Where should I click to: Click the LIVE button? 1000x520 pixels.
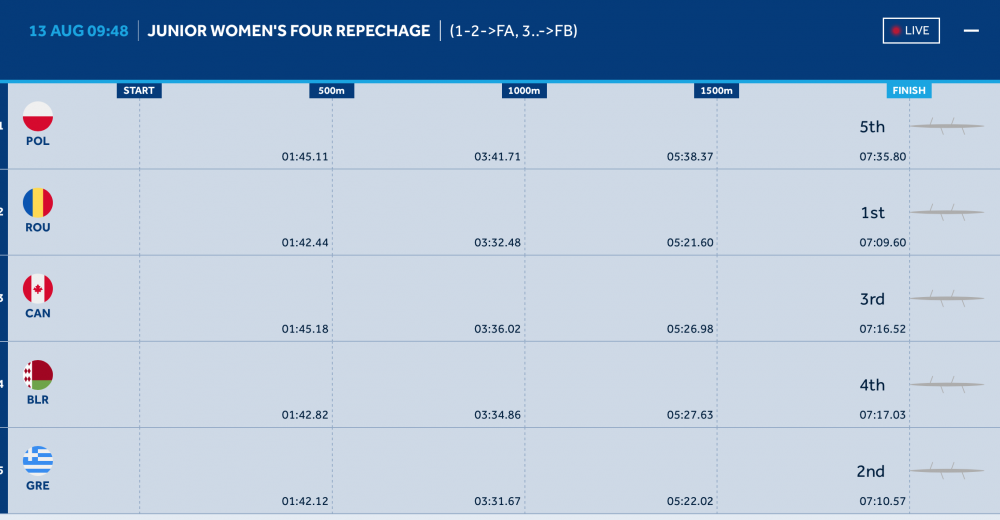coord(911,31)
